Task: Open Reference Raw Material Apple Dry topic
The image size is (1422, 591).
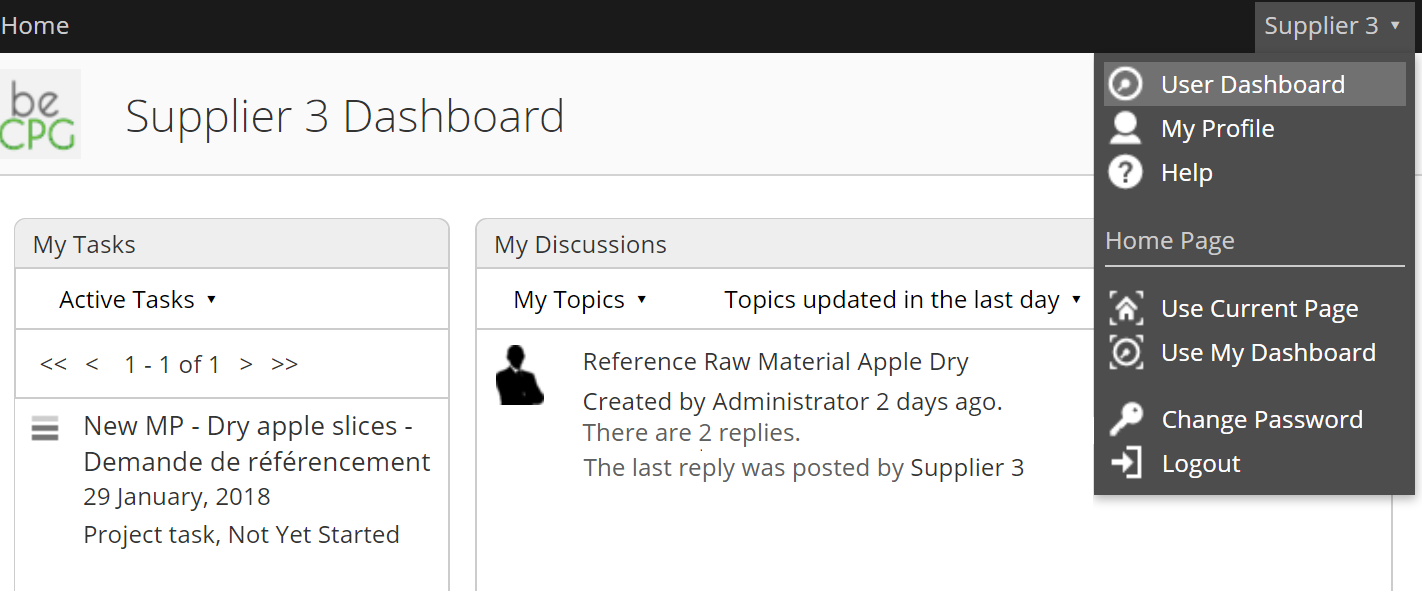Action: (776, 361)
